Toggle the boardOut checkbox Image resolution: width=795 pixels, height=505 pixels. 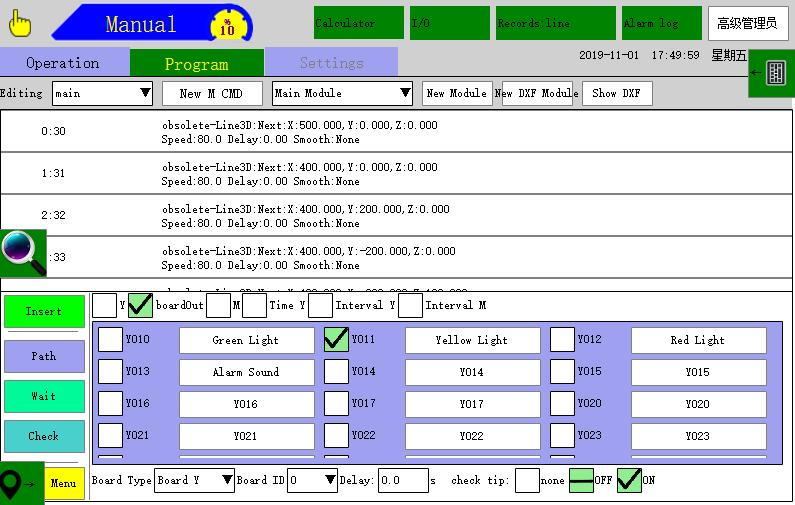click(x=140, y=305)
